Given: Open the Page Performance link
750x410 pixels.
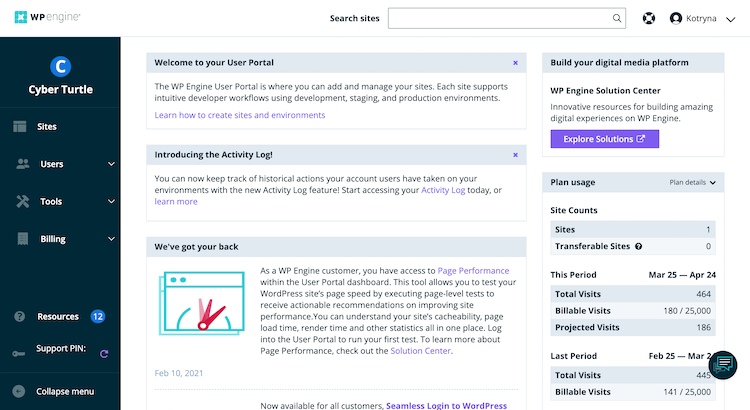Looking at the screenshot, I should pos(473,271).
